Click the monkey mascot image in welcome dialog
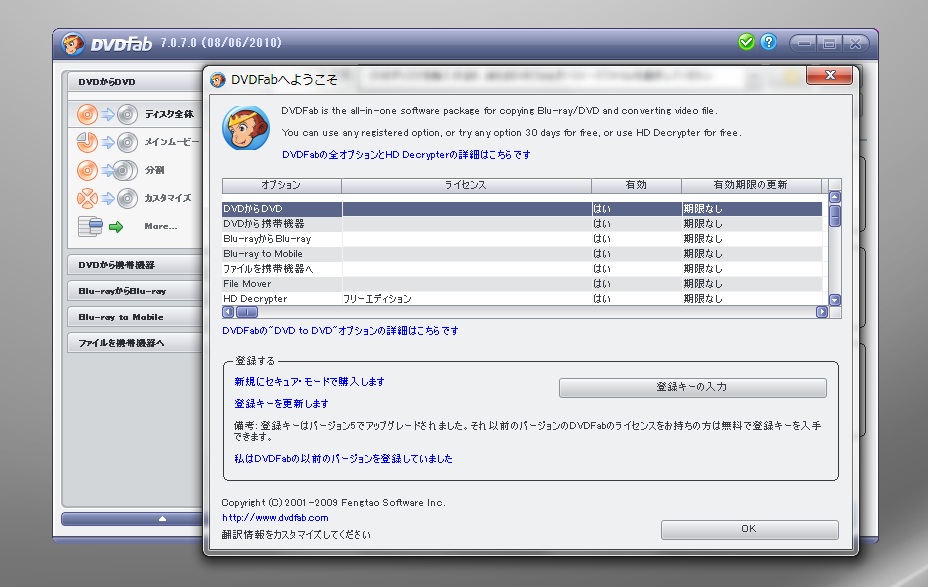 pos(246,128)
